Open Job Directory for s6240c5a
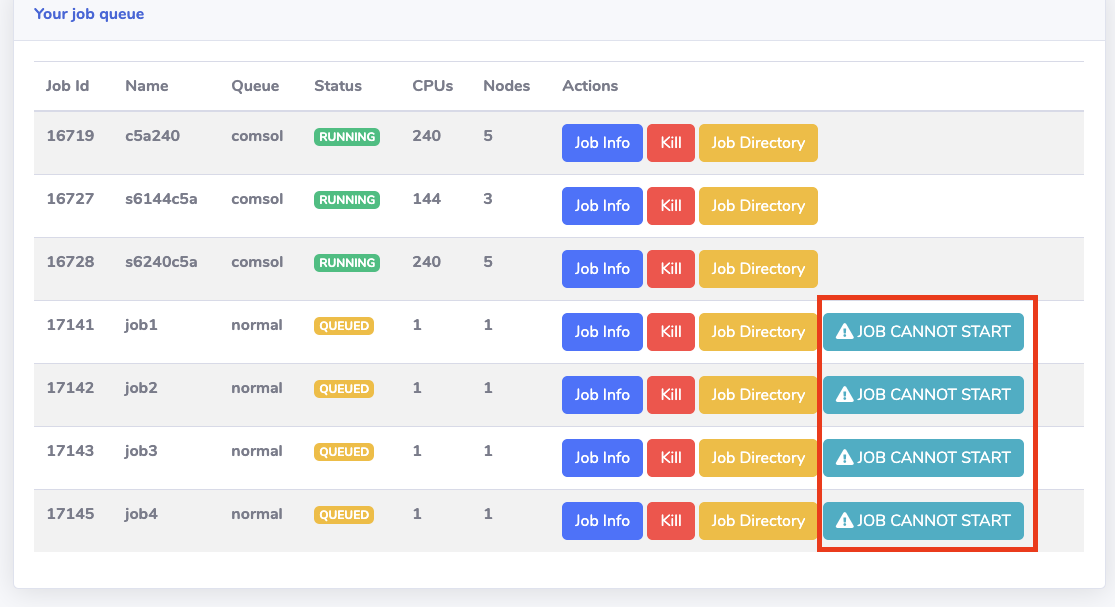 pos(758,269)
